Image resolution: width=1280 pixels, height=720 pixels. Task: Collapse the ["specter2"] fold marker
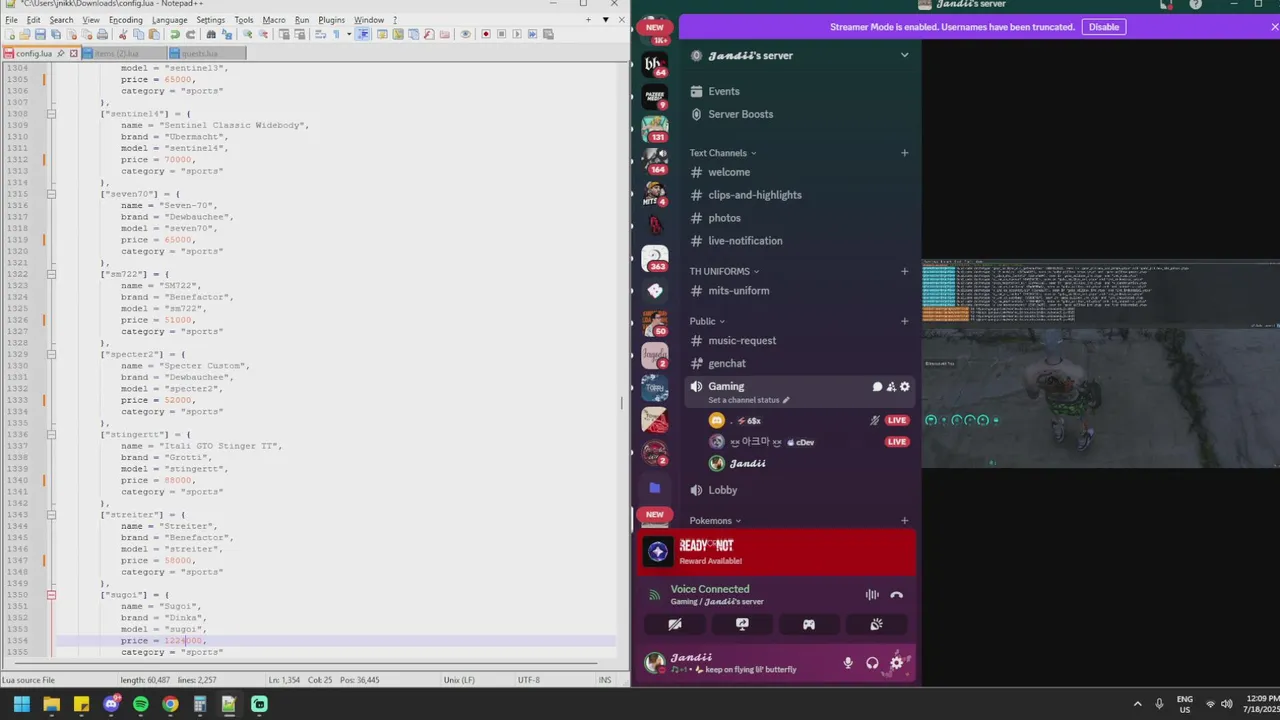(x=51, y=354)
